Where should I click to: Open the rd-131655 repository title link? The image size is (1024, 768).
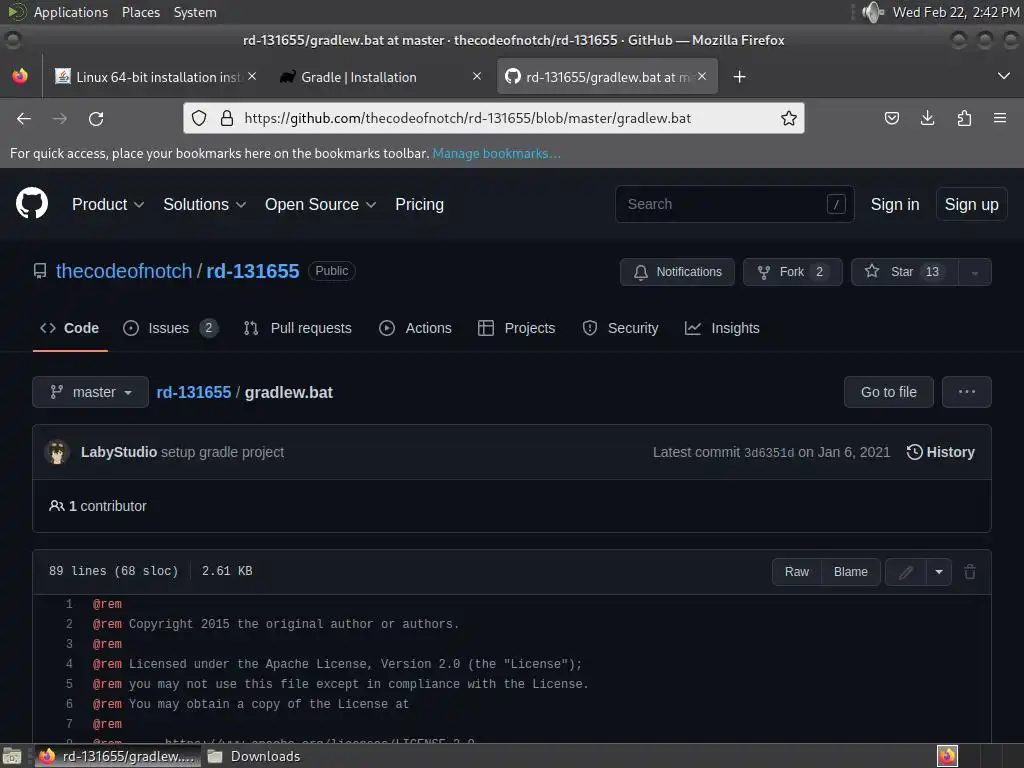[x=253, y=271]
